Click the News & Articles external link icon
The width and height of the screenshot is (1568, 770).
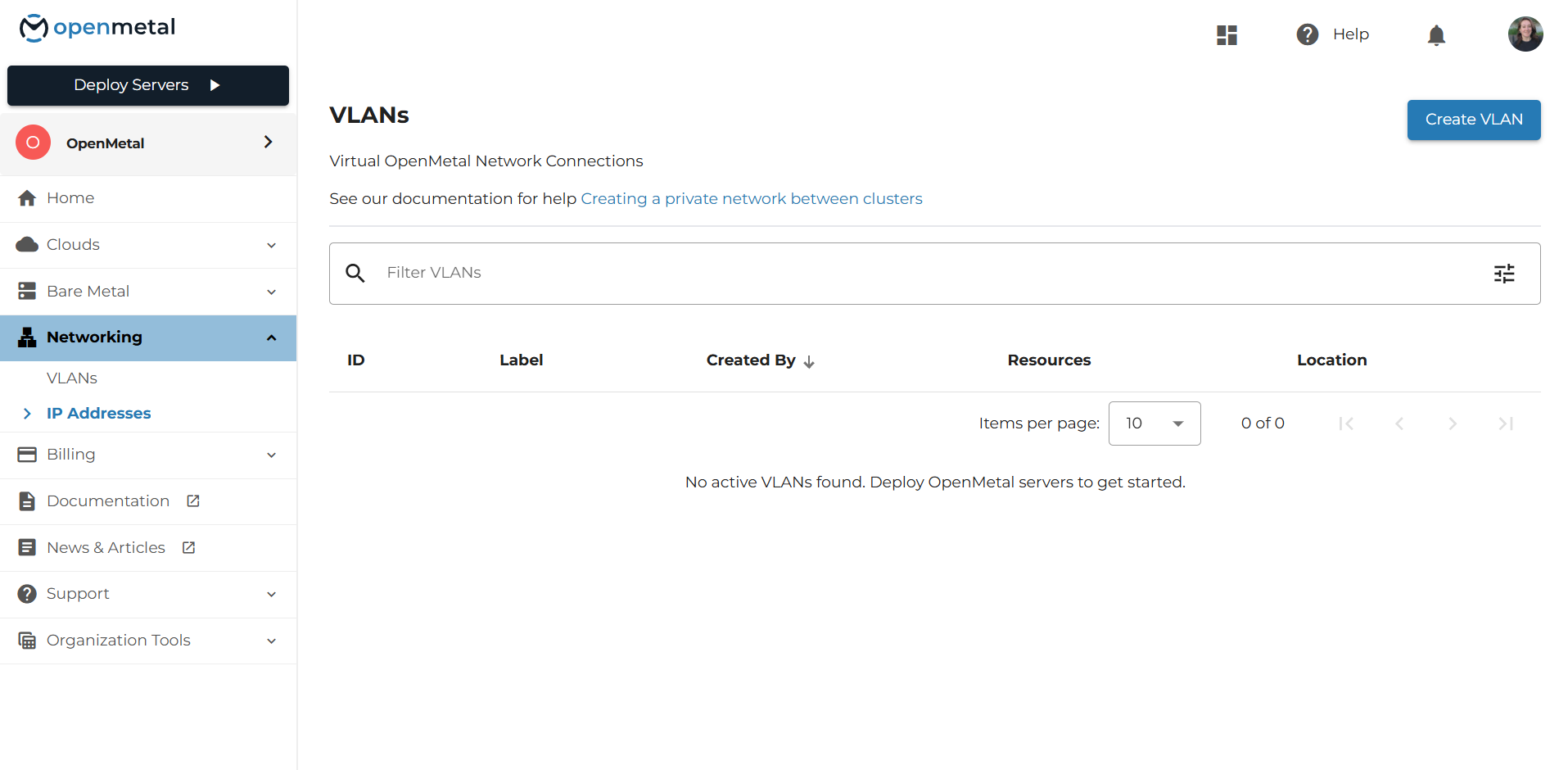188,547
